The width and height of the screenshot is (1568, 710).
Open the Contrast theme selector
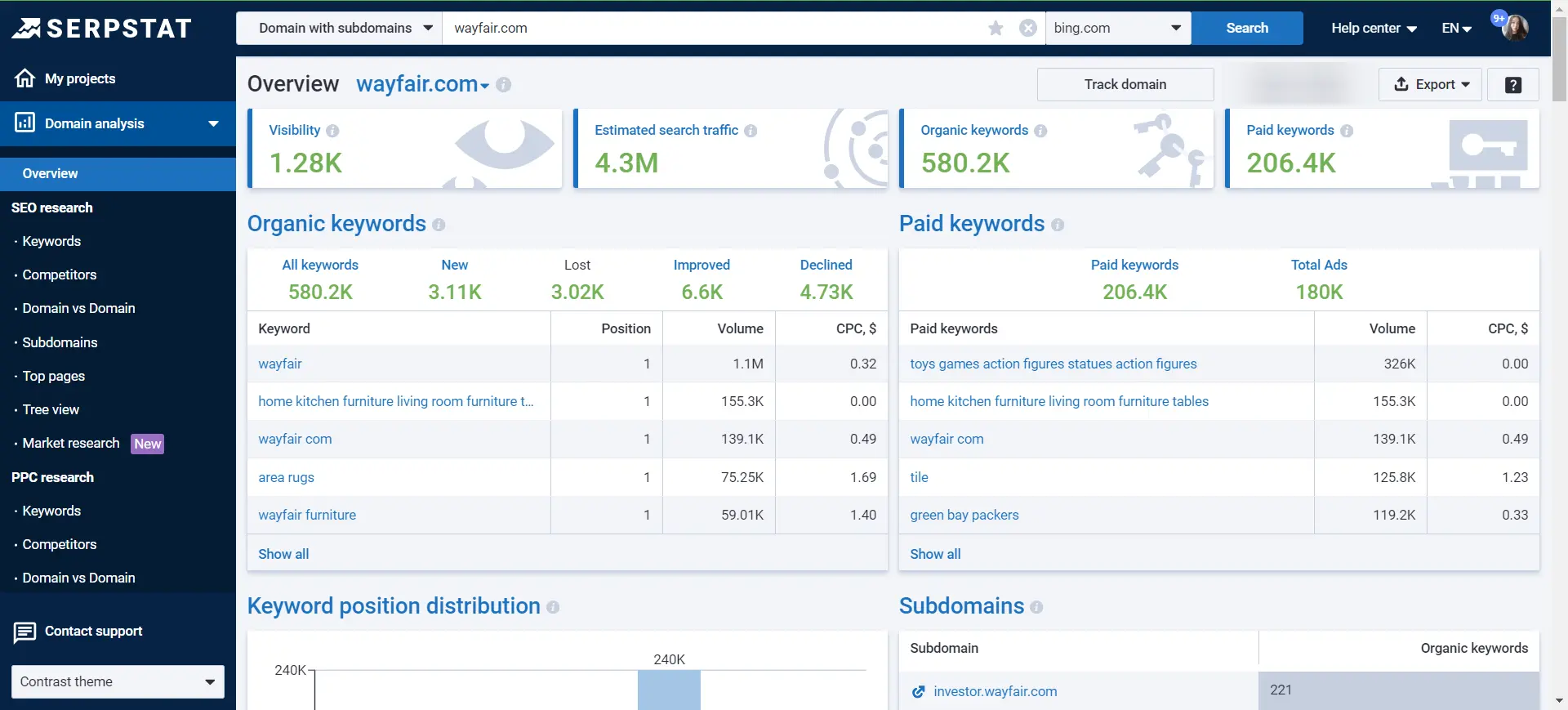(118, 681)
